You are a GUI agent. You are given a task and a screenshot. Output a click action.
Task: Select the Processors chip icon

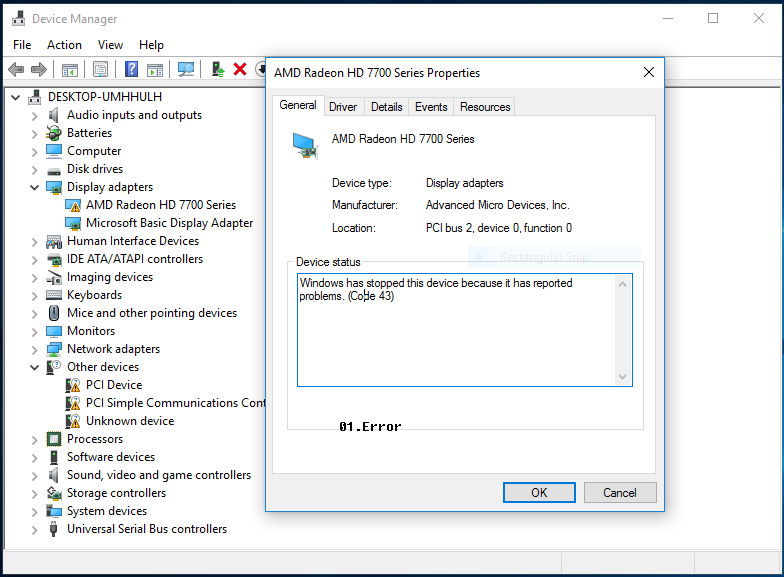(x=54, y=439)
